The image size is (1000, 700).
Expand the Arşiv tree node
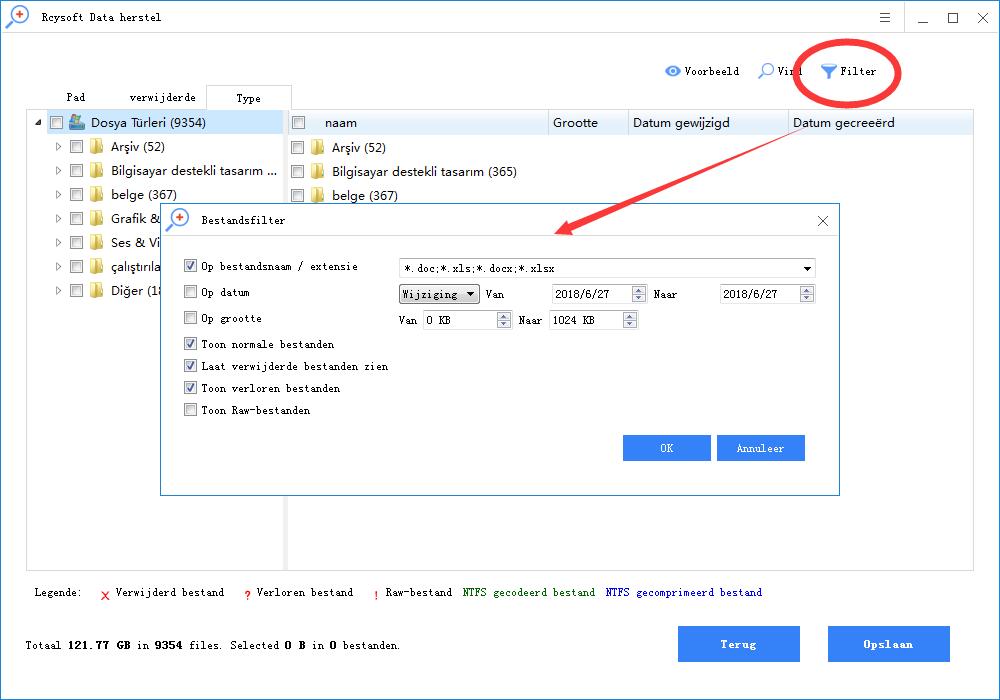click(59, 147)
